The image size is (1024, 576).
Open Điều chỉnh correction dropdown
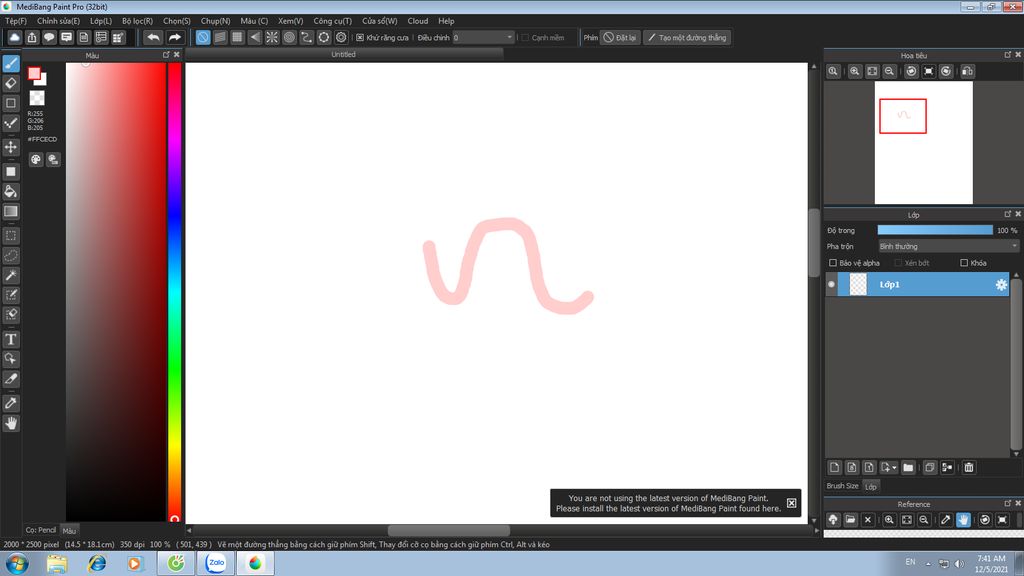[x=484, y=38]
